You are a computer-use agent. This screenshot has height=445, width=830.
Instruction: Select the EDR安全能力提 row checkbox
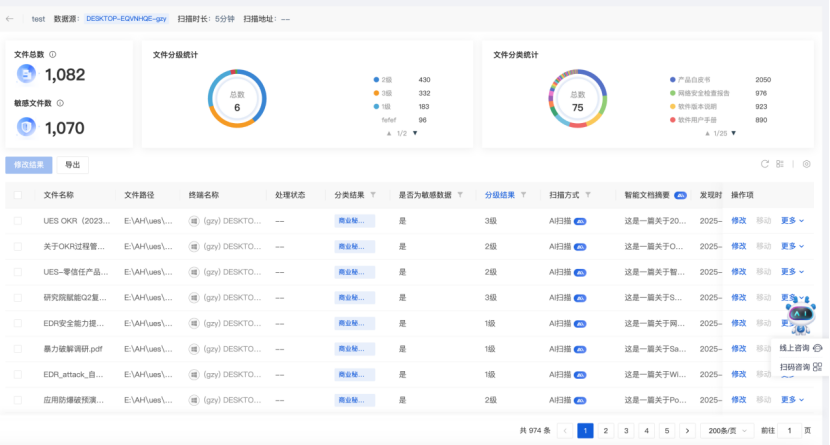coord(18,323)
